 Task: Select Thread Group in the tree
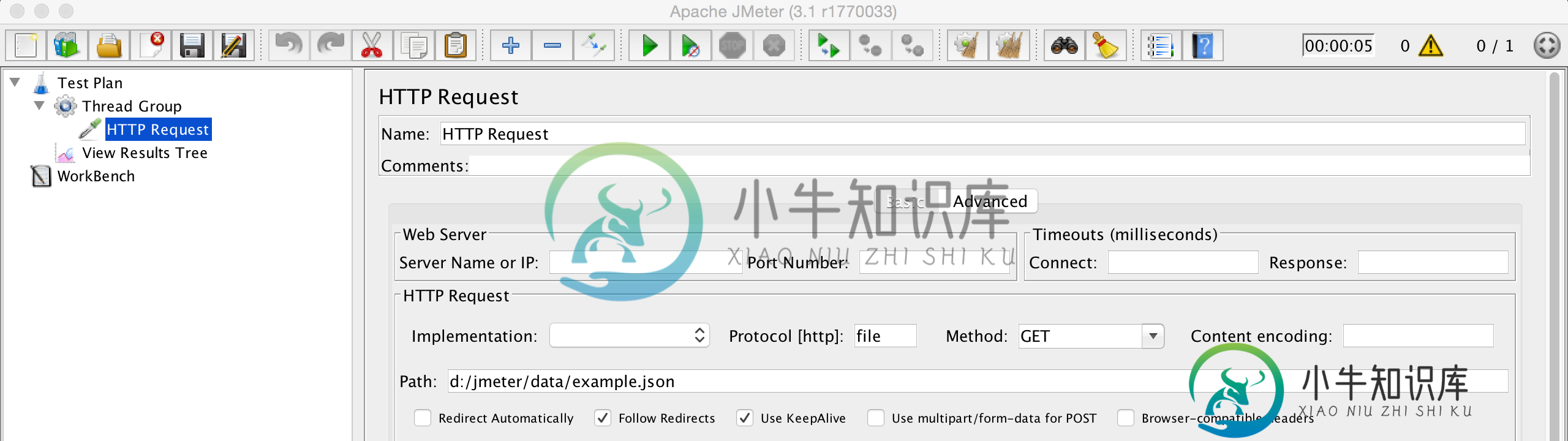click(132, 106)
